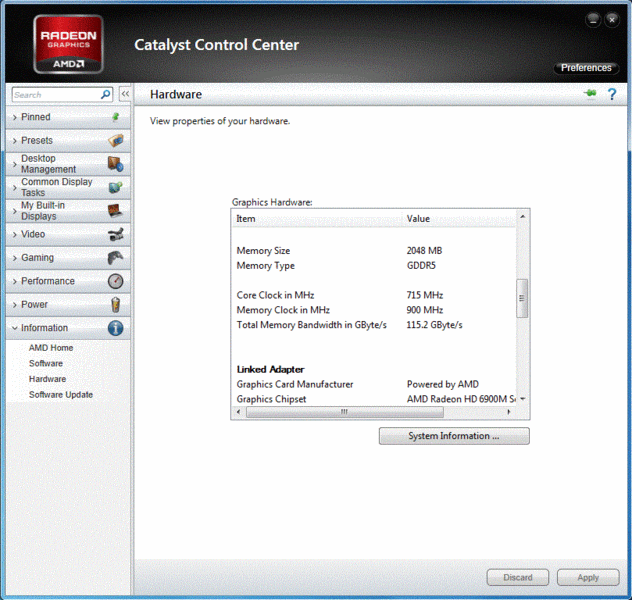This screenshot has width=632, height=600.
Task: Collapse the sidebar with double-arrow button
Action: (x=125, y=94)
